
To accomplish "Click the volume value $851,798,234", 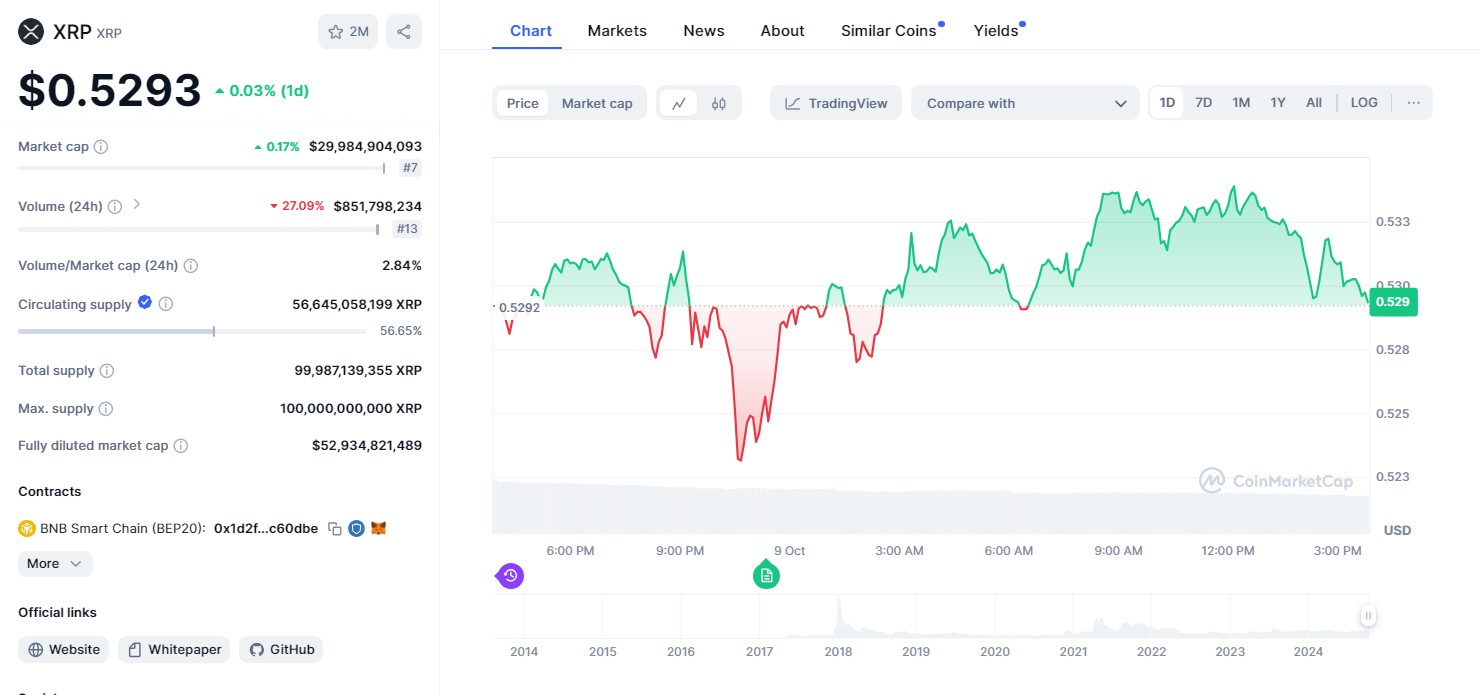I will [378, 207].
